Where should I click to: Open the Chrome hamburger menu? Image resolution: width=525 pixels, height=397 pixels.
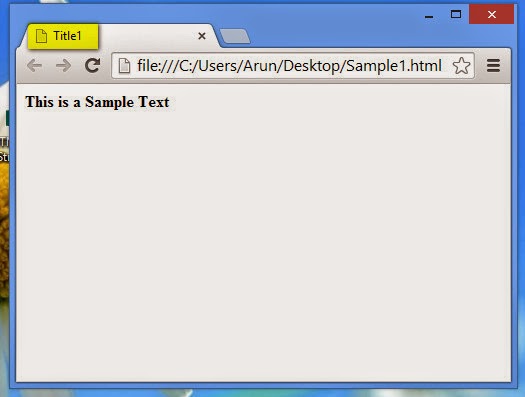tap(493, 66)
